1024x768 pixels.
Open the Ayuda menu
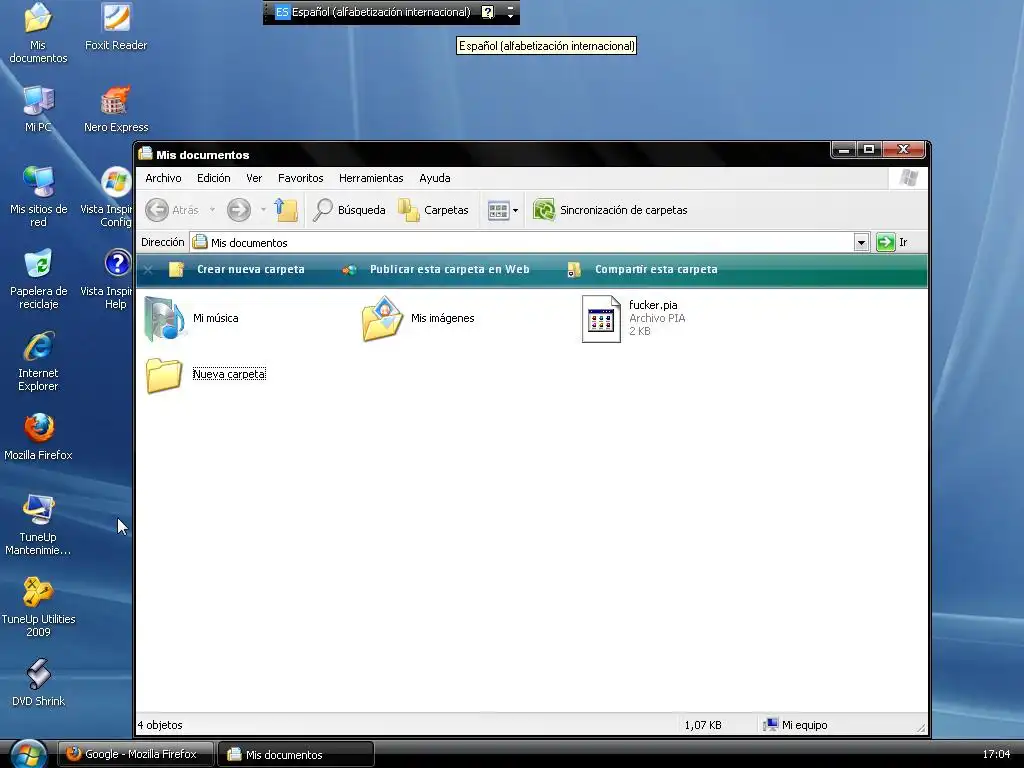(434, 178)
